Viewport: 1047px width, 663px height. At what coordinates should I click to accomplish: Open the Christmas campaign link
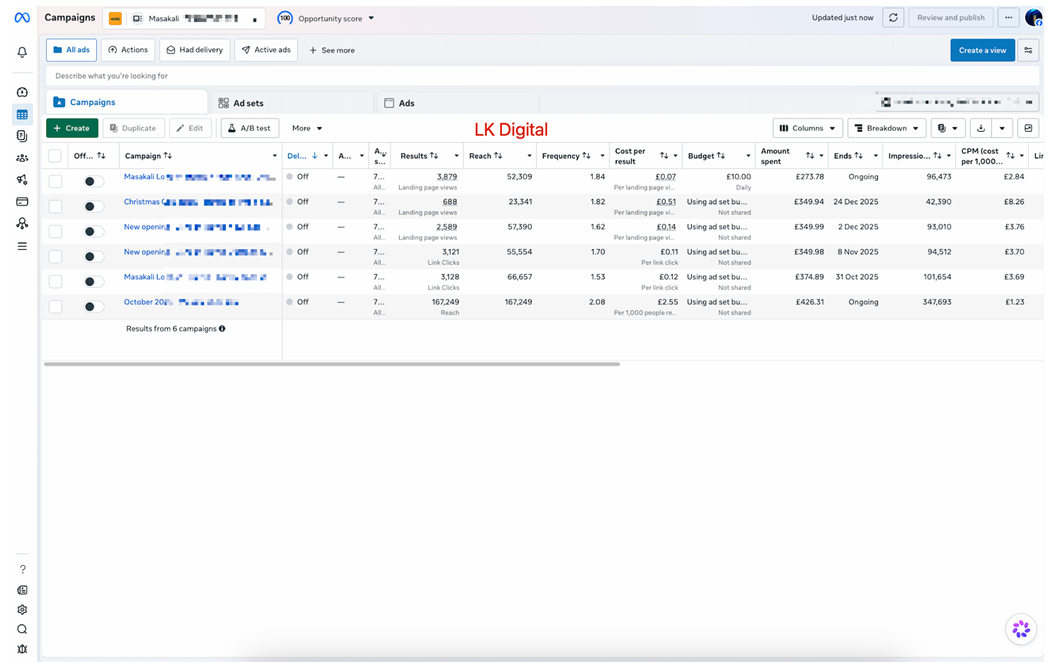tap(198, 202)
